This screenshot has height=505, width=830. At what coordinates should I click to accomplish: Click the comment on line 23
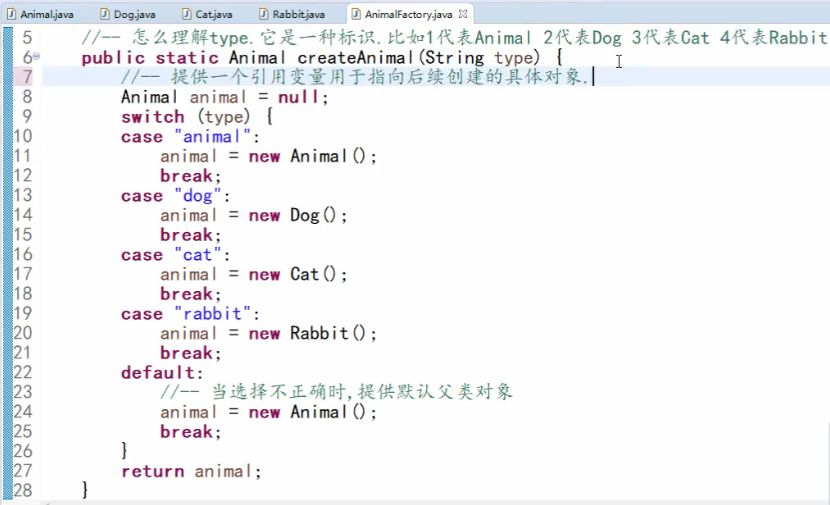click(x=337, y=392)
